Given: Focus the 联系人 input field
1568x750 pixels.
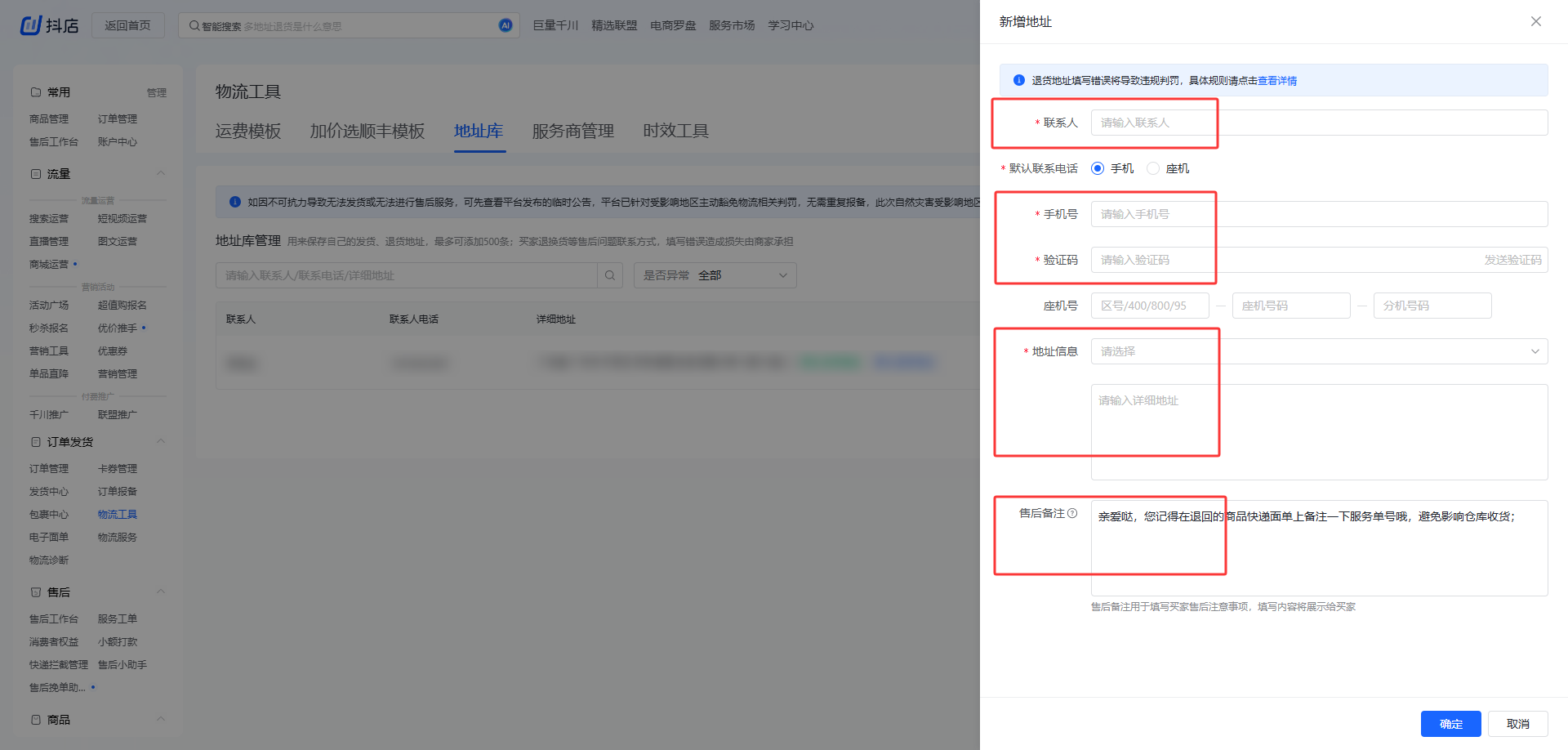Looking at the screenshot, I should point(1318,123).
